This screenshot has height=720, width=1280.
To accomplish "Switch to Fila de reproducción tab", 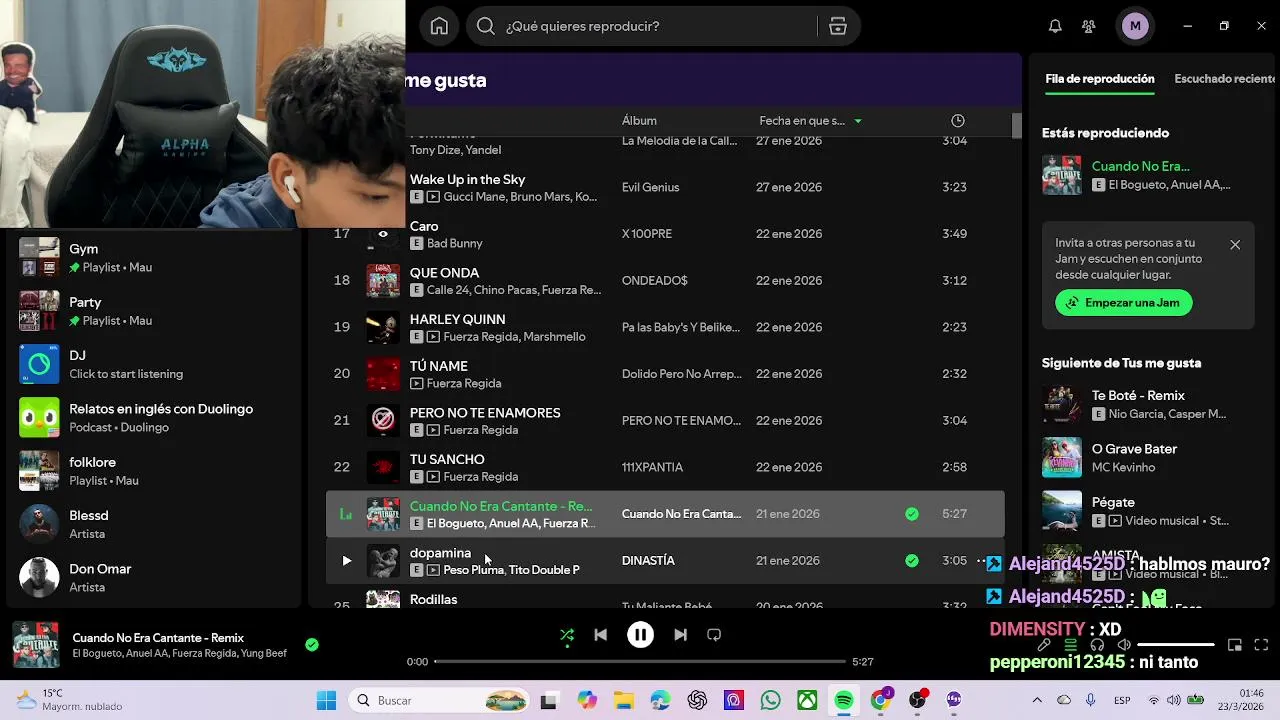I will (x=1099, y=79).
